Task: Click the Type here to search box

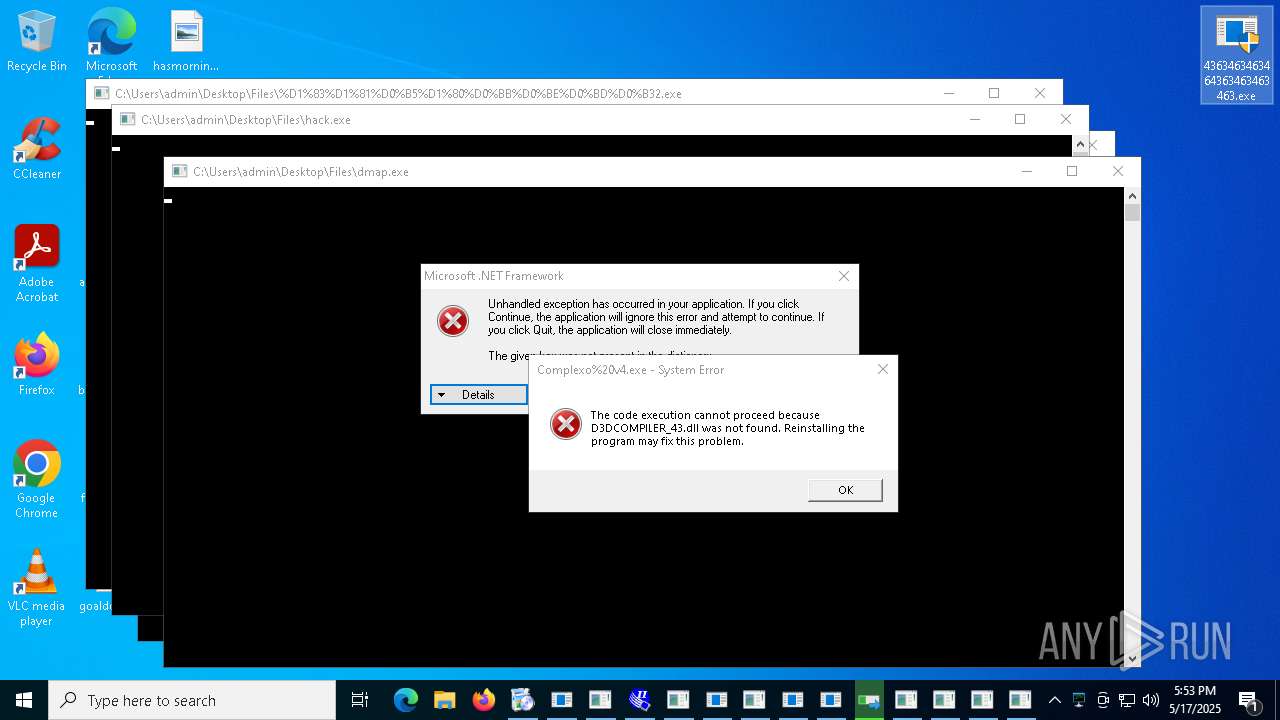Action: [192, 700]
